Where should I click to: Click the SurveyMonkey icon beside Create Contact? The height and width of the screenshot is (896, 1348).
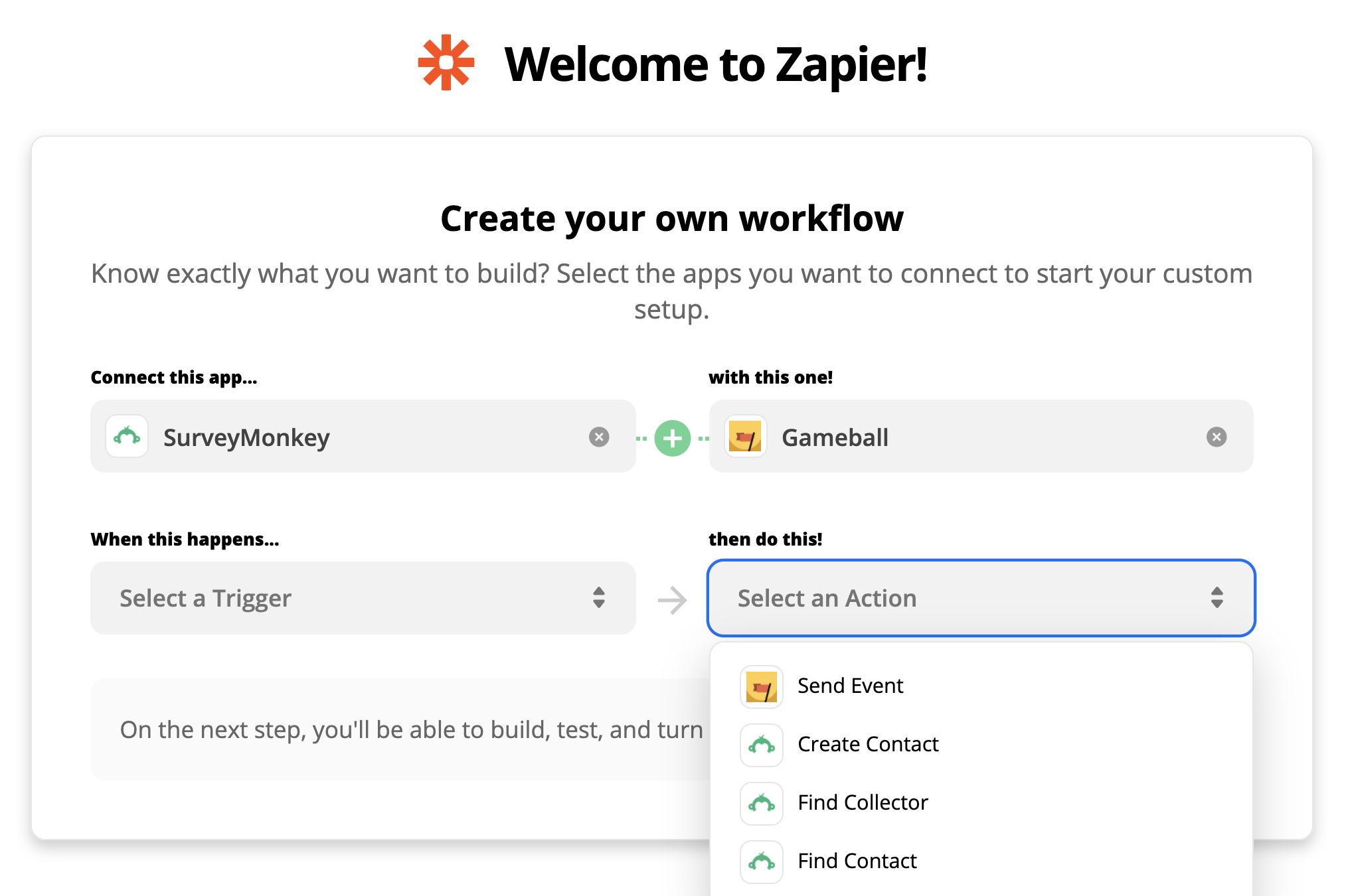(x=761, y=745)
